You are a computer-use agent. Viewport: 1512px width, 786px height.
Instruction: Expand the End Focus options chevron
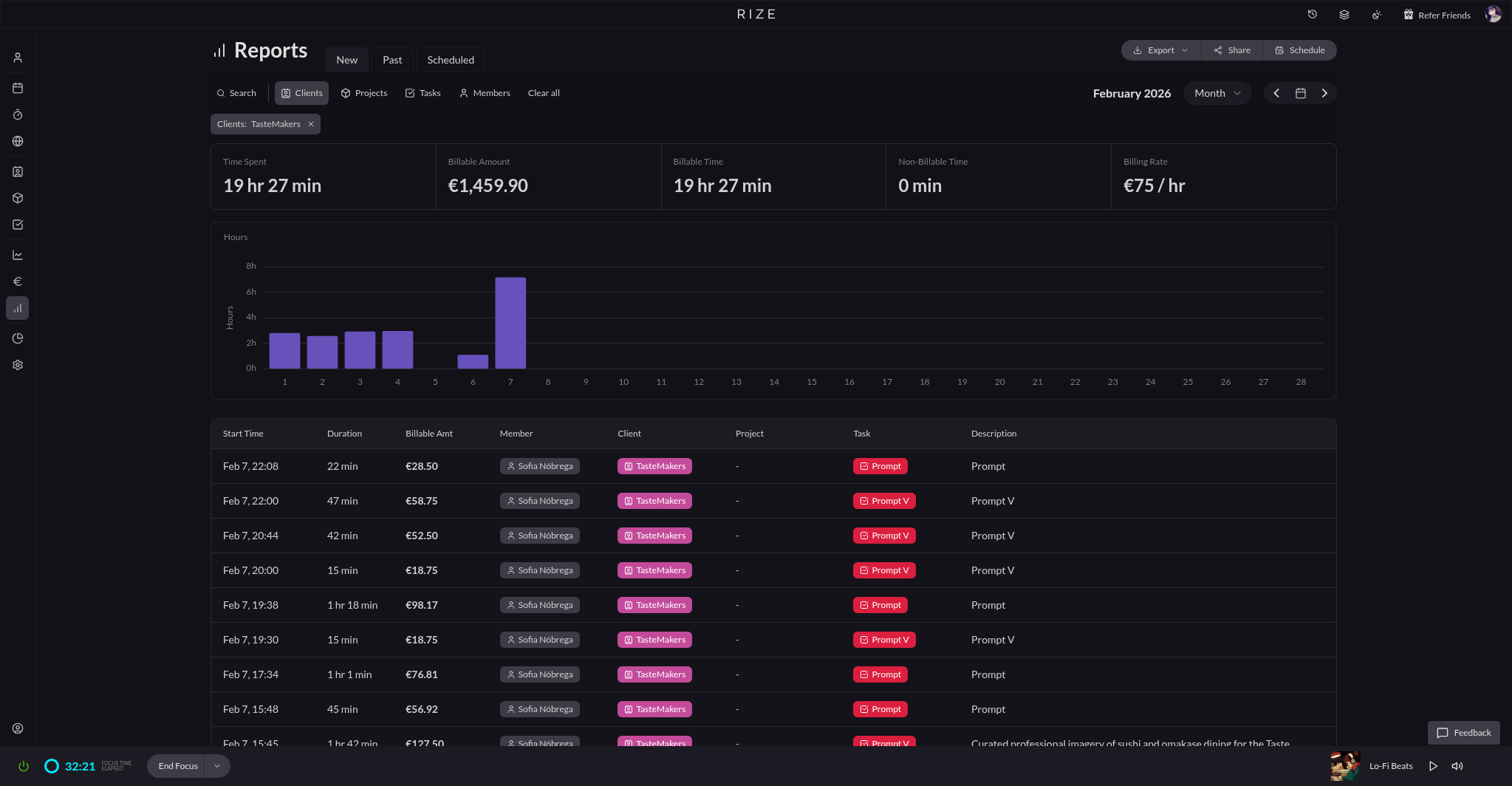217,766
